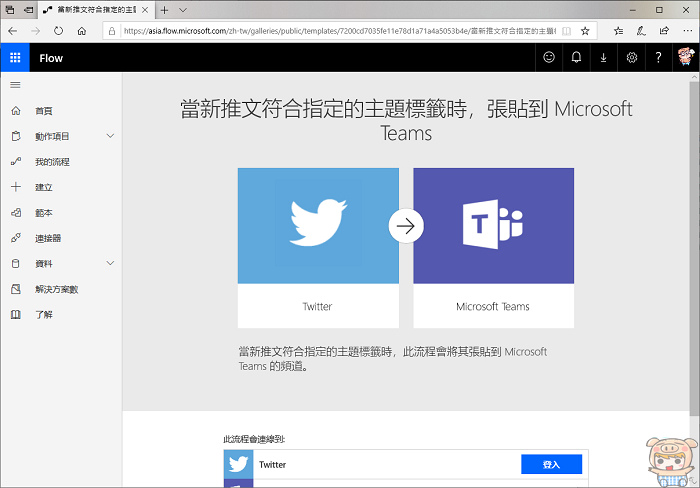Select 建立 in the sidebar

click(44, 187)
